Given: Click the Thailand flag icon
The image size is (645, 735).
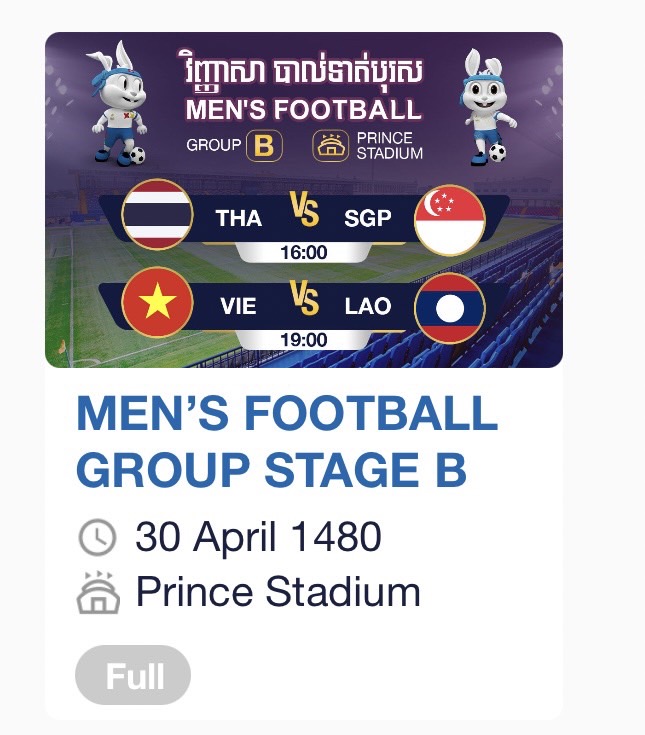Looking at the screenshot, I should pyautogui.click(x=157, y=214).
